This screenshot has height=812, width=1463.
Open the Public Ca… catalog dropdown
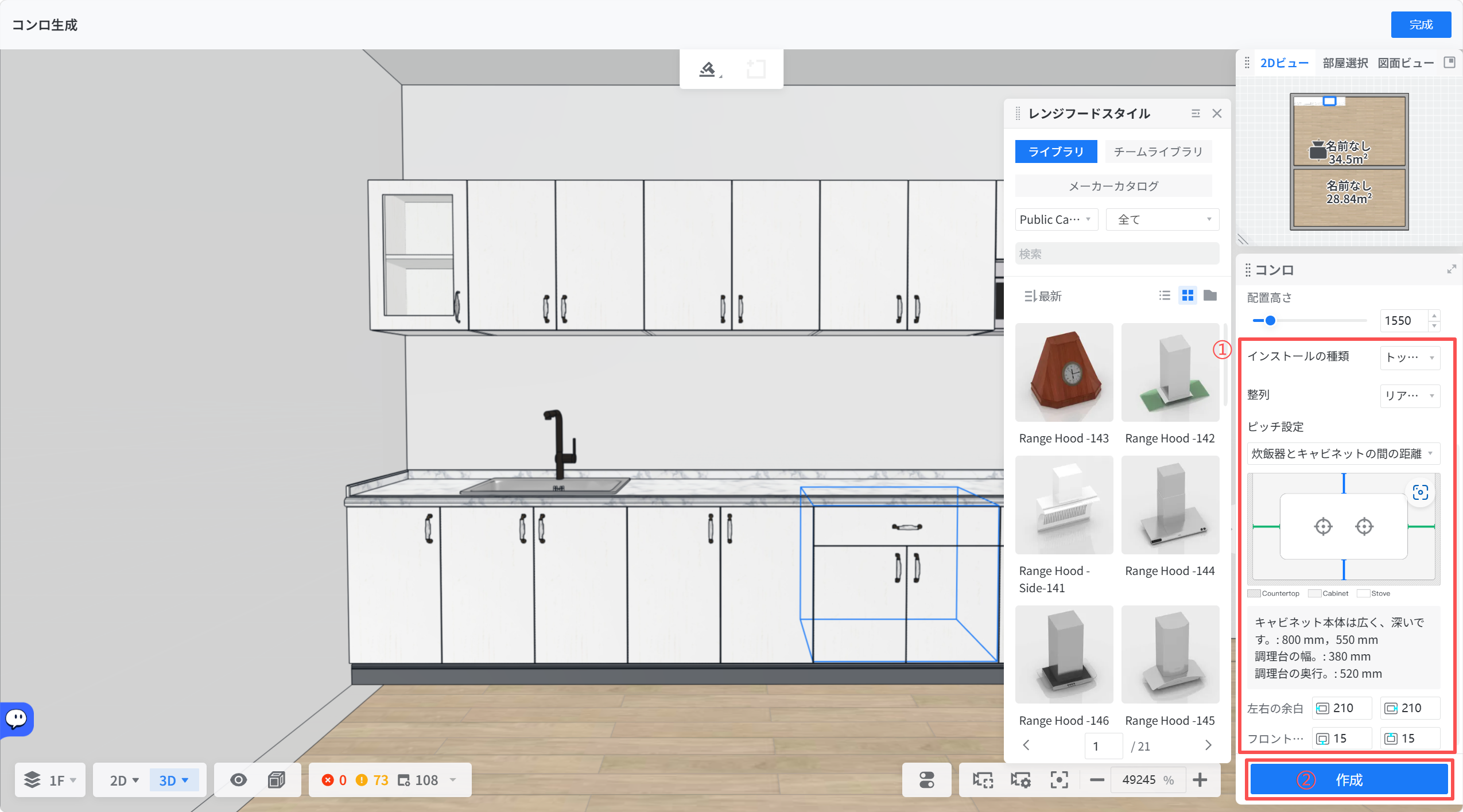coord(1056,219)
